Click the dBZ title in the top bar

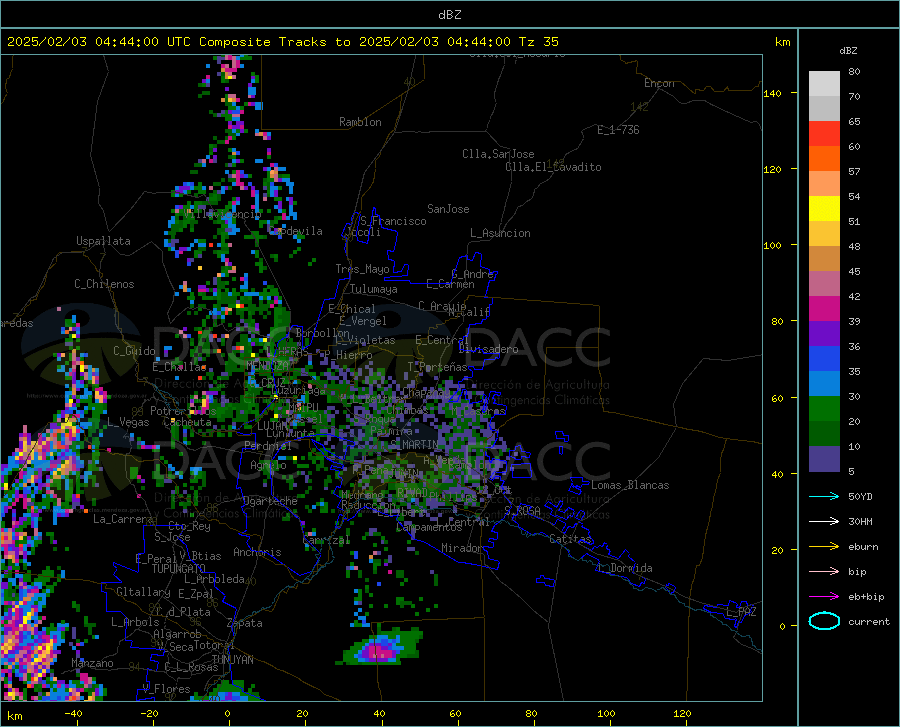point(449,15)
